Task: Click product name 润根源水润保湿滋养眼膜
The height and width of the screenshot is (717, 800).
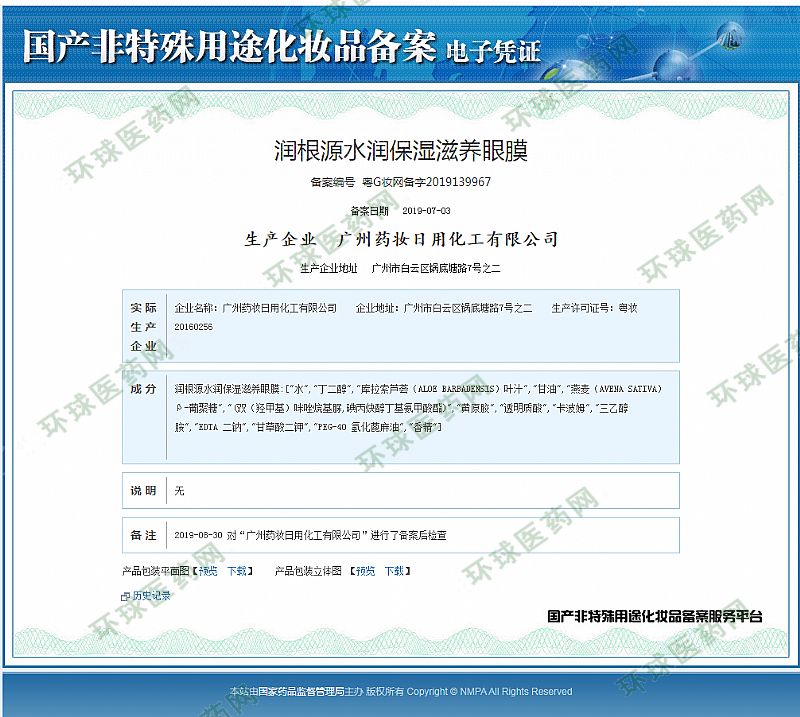Action: [400, 151]
